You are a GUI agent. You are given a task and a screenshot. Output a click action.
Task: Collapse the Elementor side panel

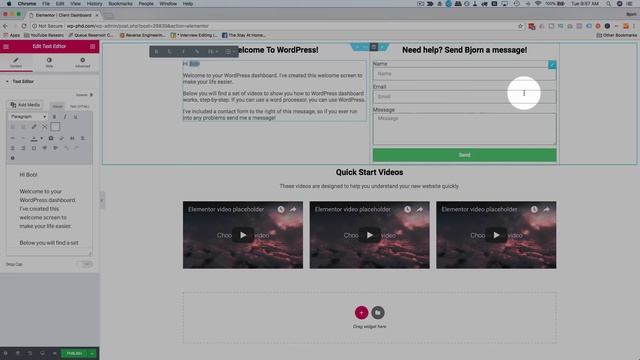tap(102, 200)
